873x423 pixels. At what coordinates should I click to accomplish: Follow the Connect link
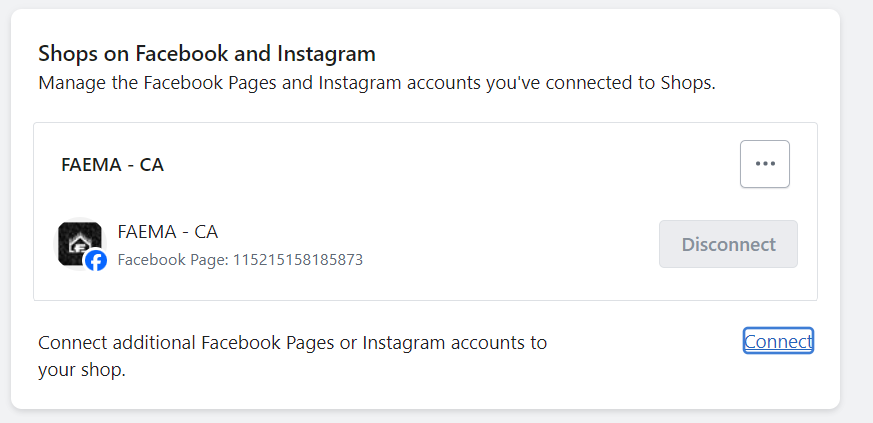tap(778, 341)
